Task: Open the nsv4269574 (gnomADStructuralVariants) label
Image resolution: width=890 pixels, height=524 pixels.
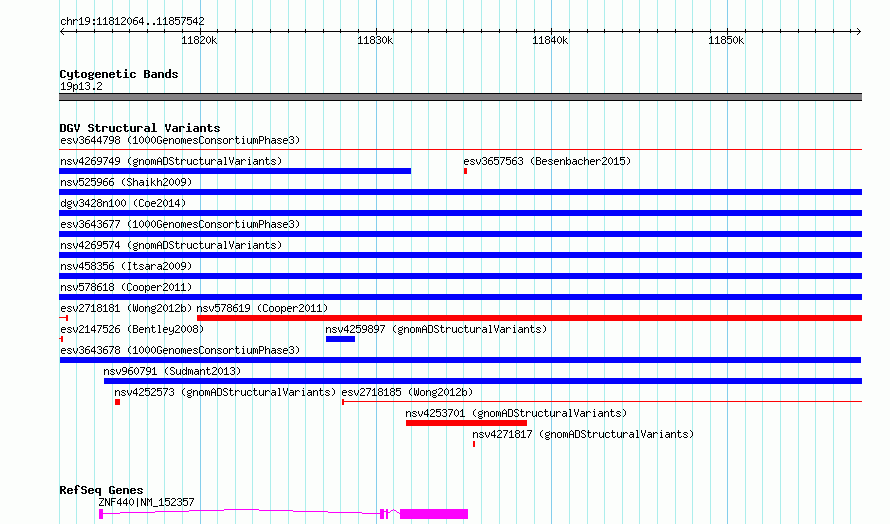Action: (171, 245)
